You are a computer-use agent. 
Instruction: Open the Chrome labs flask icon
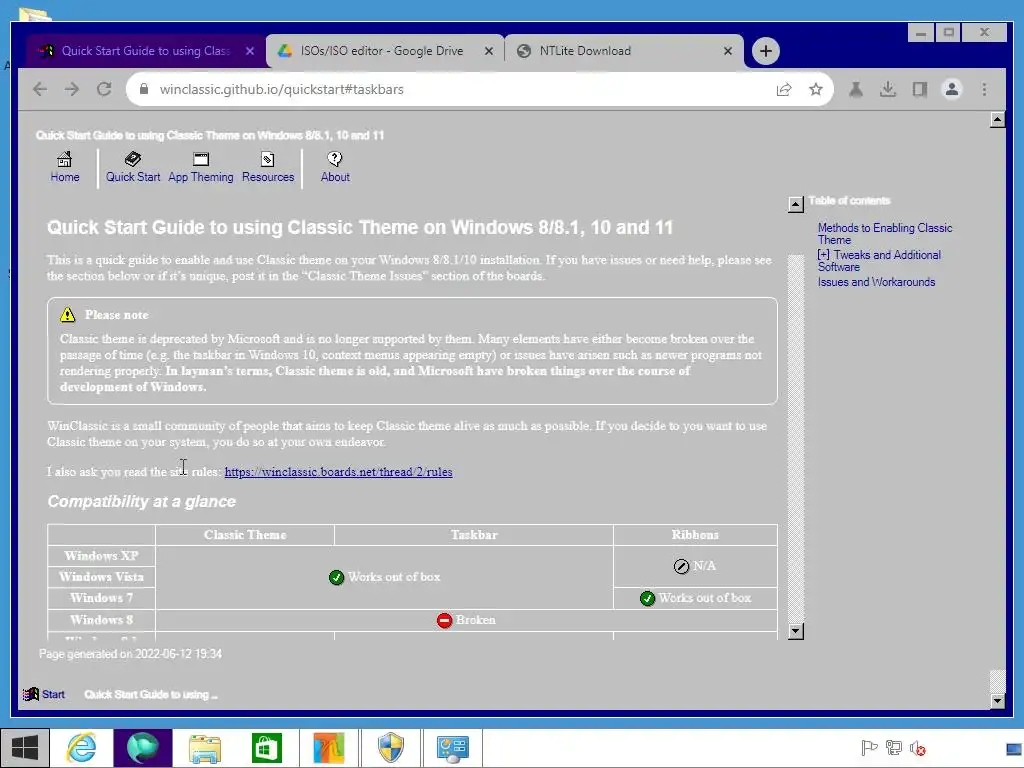coord(856,89)
